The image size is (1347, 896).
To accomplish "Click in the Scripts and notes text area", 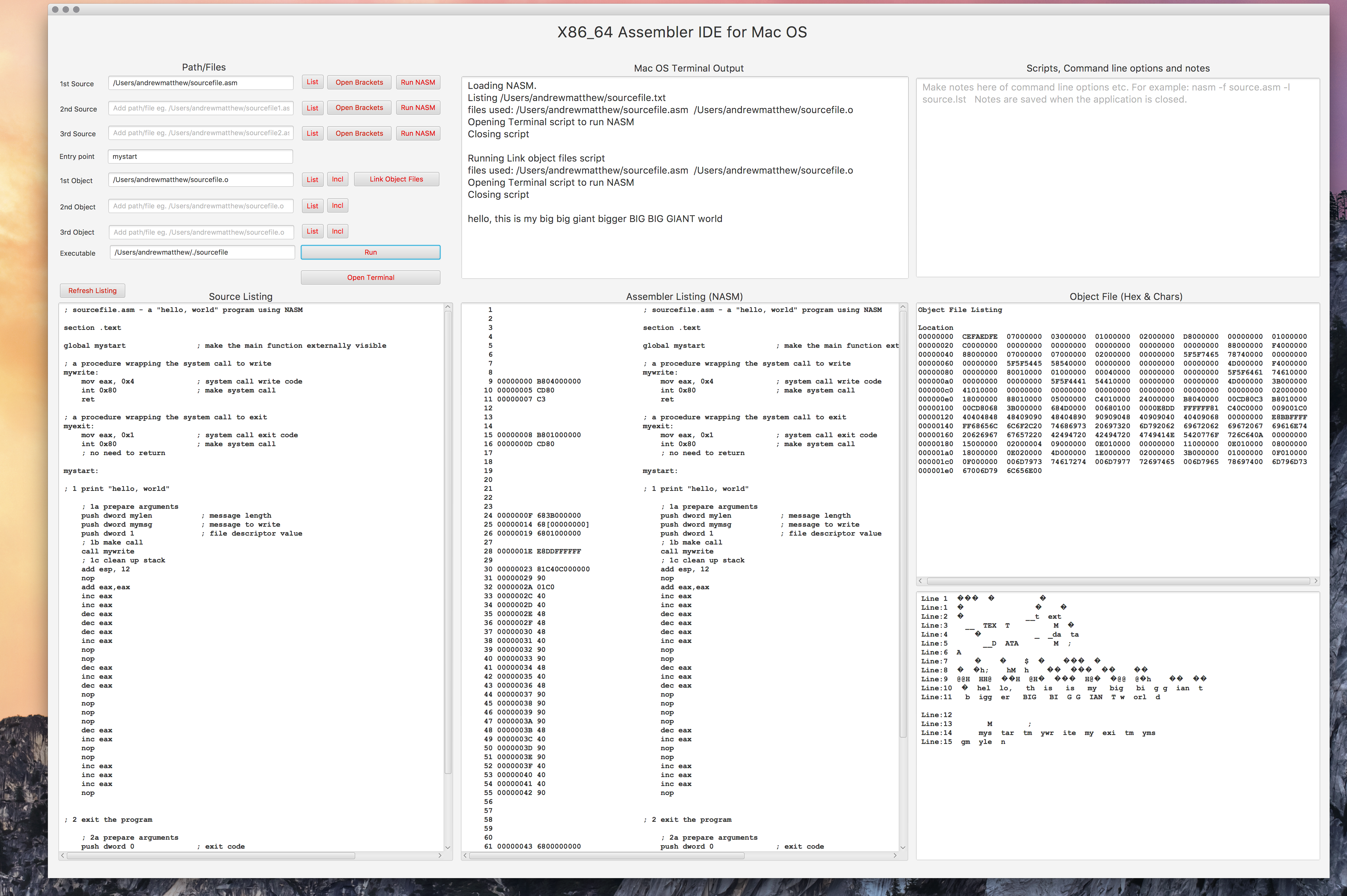I will tap(1117, 178).
